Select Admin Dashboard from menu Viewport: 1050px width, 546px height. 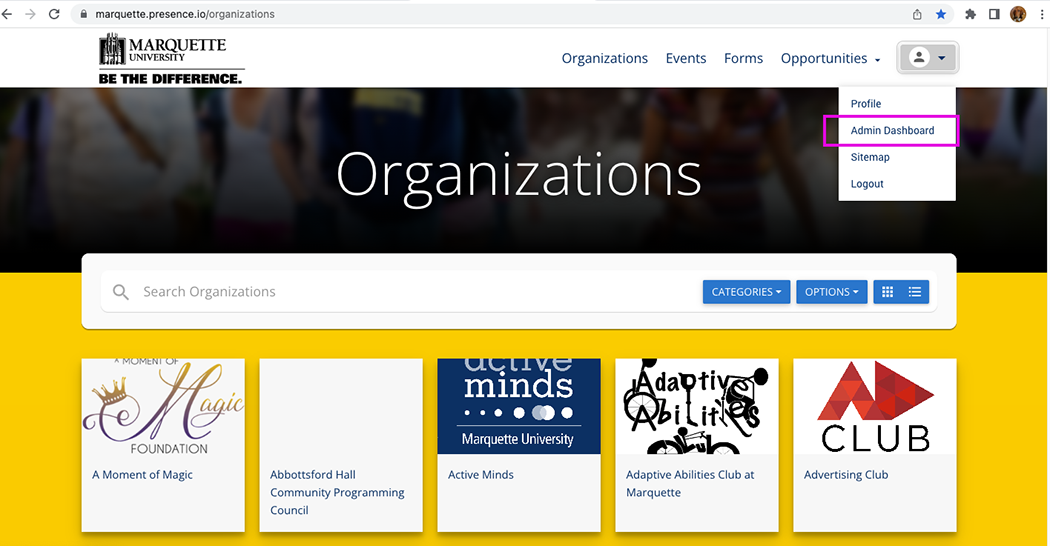pos(892,131)
